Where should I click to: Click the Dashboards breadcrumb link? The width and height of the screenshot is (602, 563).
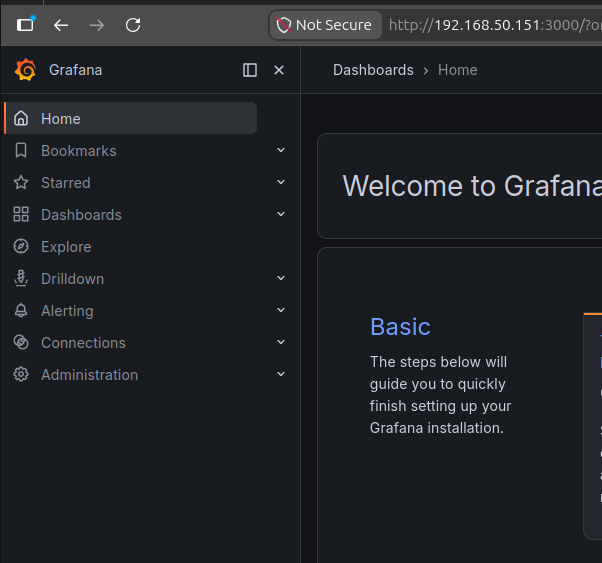[373, 70]
